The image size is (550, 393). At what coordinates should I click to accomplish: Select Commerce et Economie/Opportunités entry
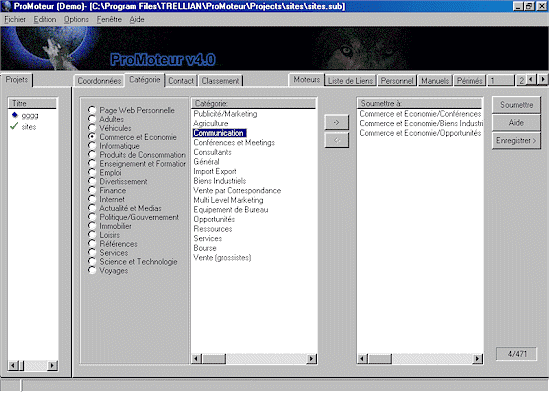pyautogui.click(x=420, y=133)
